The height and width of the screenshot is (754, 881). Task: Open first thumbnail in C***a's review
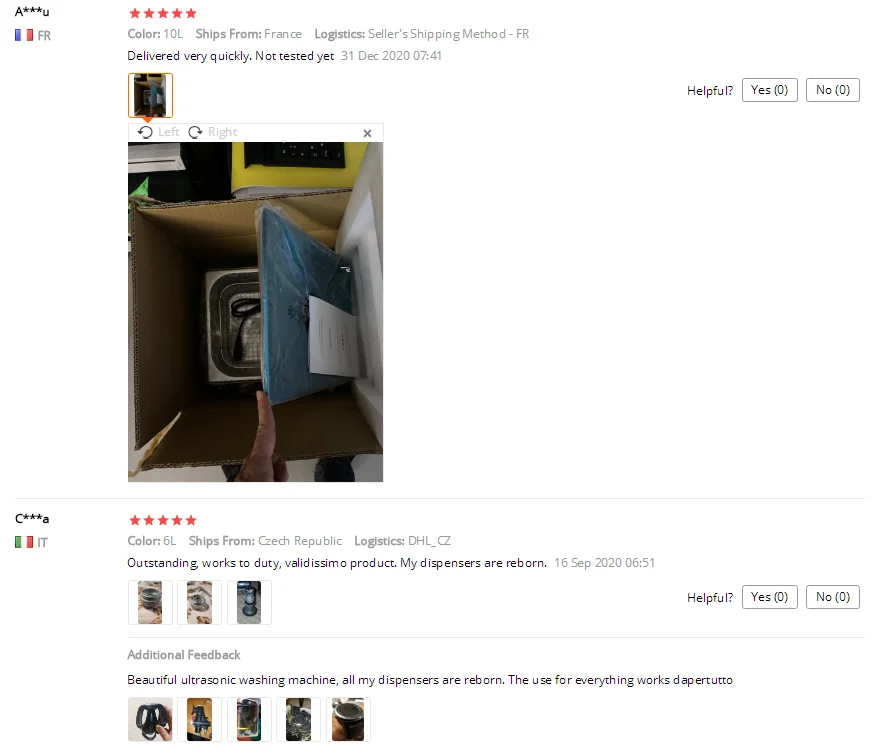click(150, 602)
